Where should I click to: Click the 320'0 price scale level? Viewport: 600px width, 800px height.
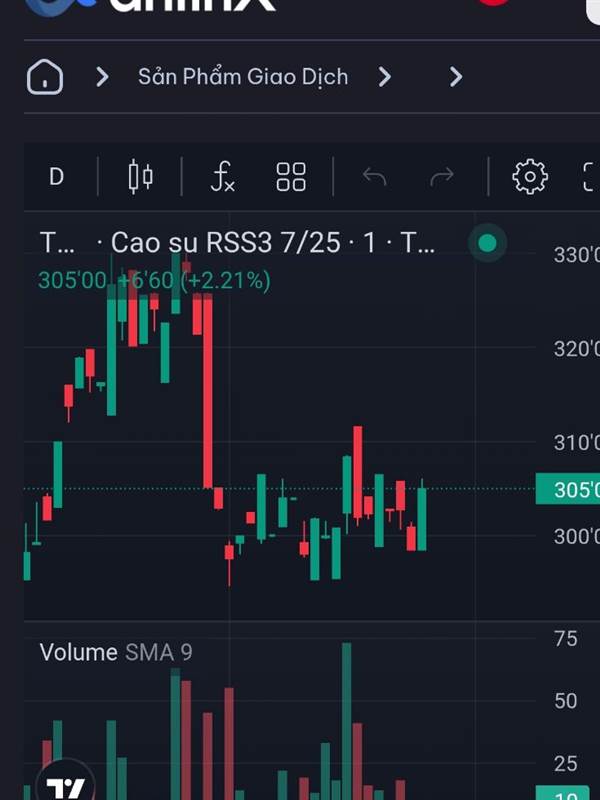pos(577,349)
